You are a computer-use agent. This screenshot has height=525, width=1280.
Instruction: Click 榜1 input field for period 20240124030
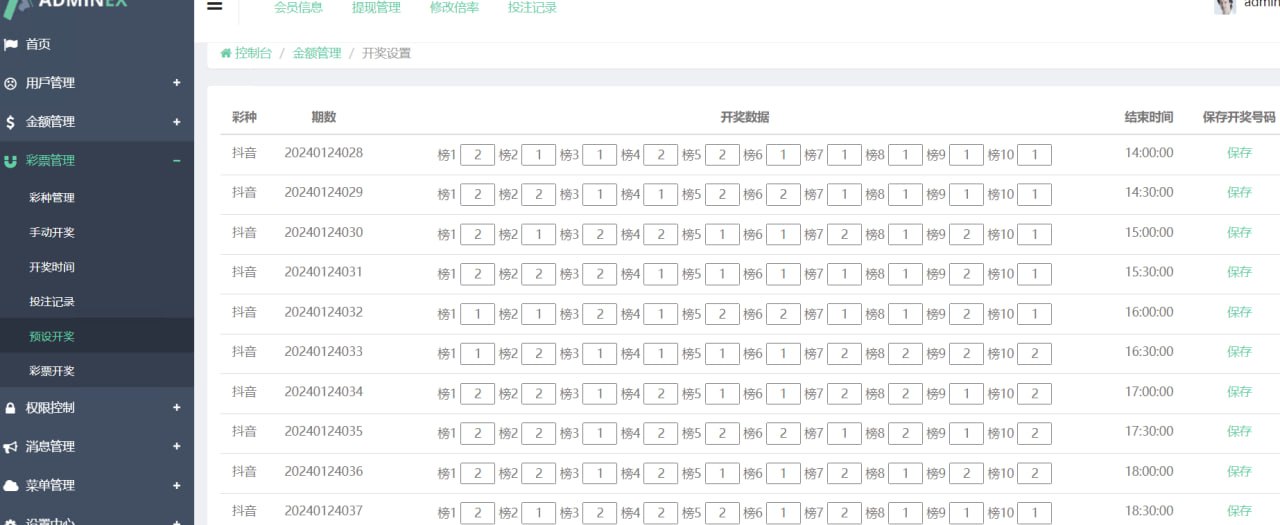(x=477, y=234)
